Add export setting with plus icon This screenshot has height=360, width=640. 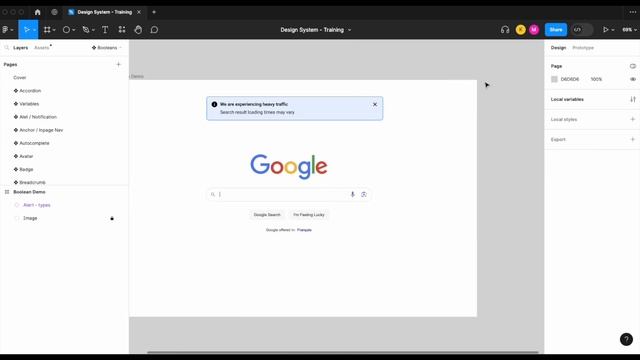[633, 140]
